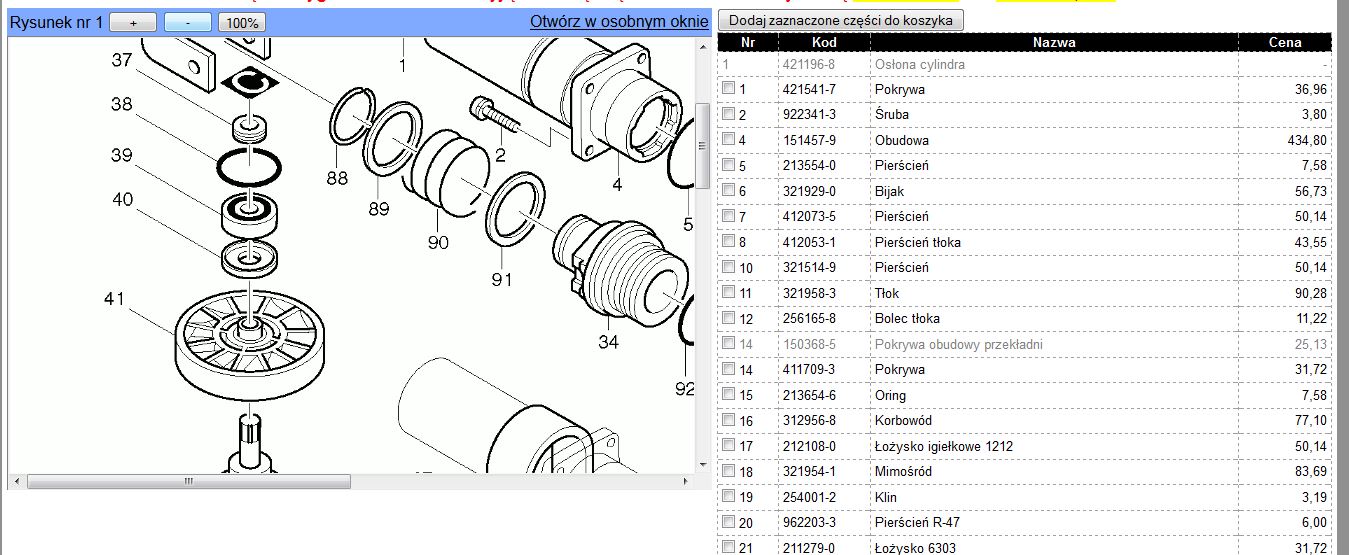Select checkbox for part 19 Klin
Viewport: 1349px width, 555px height.
(729, 496)
